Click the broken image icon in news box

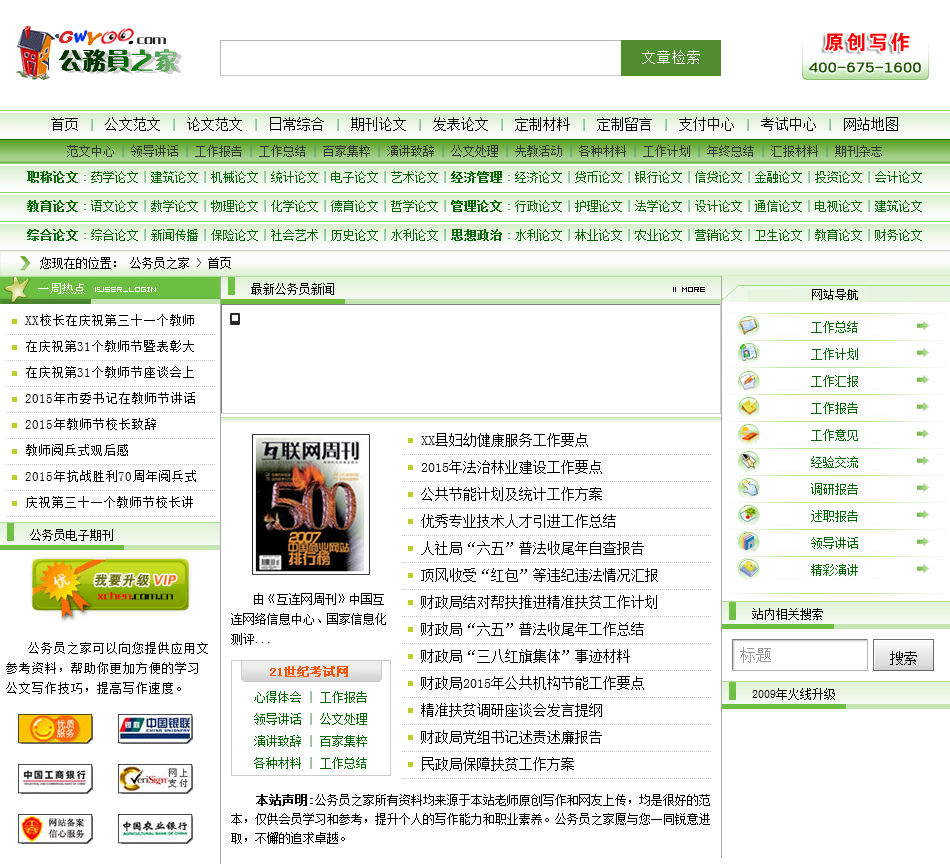tap(235, 319)
